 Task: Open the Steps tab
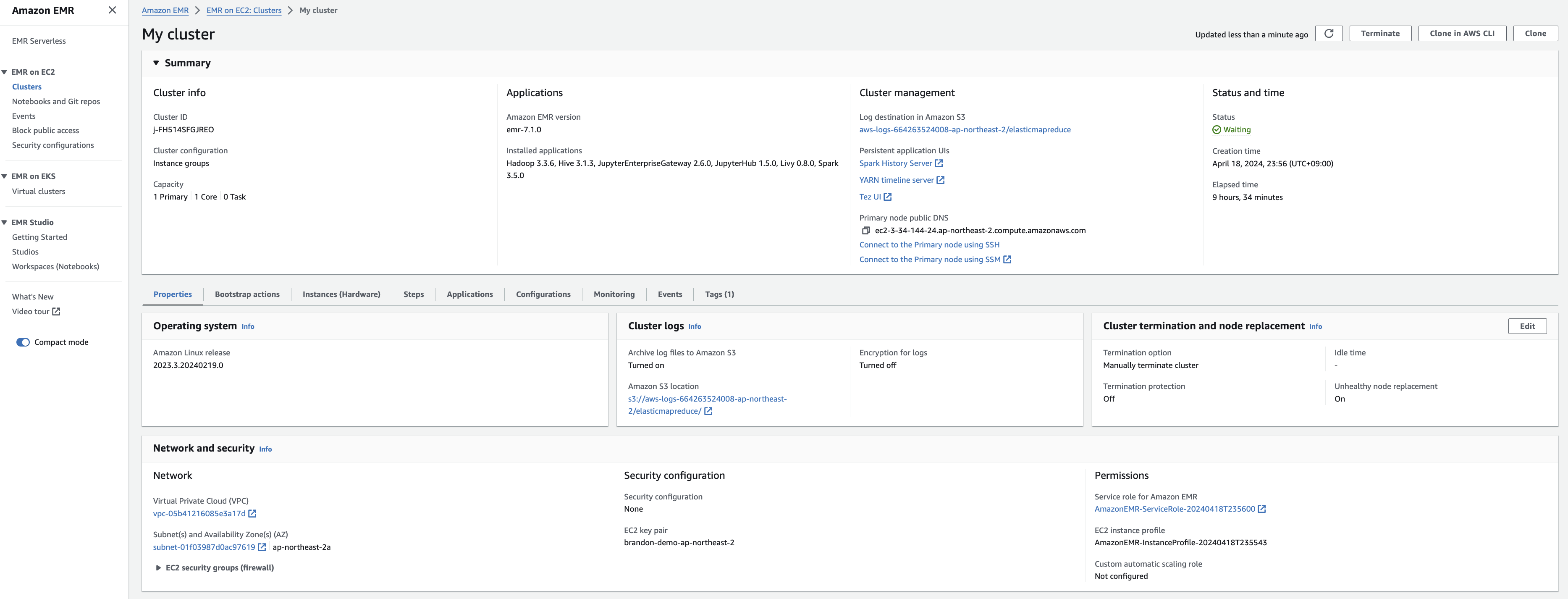tap(413, 294)
